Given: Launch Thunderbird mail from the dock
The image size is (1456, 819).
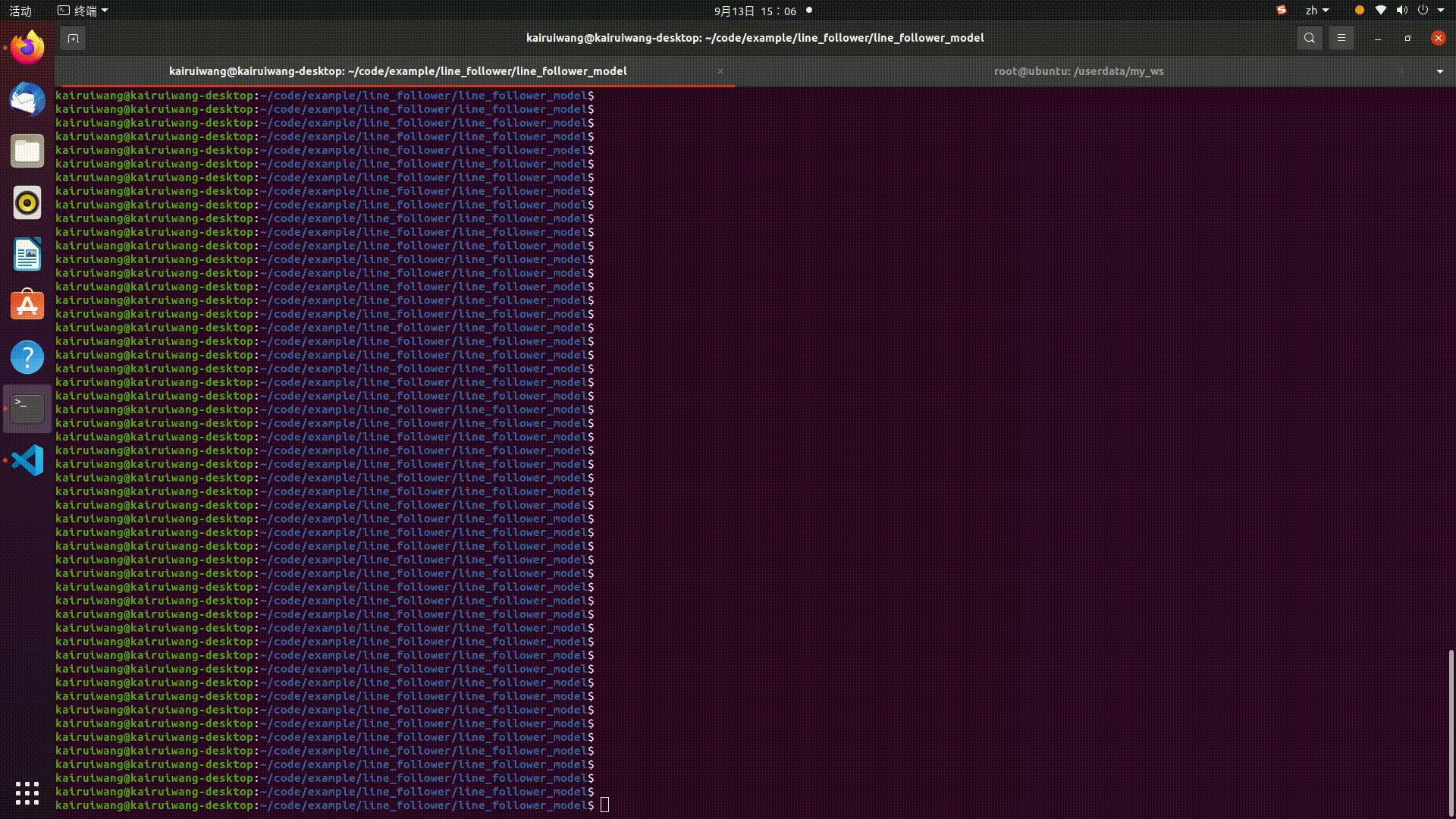Looking at the screenshot, I should pyautogui.click(x=27, y=99).
